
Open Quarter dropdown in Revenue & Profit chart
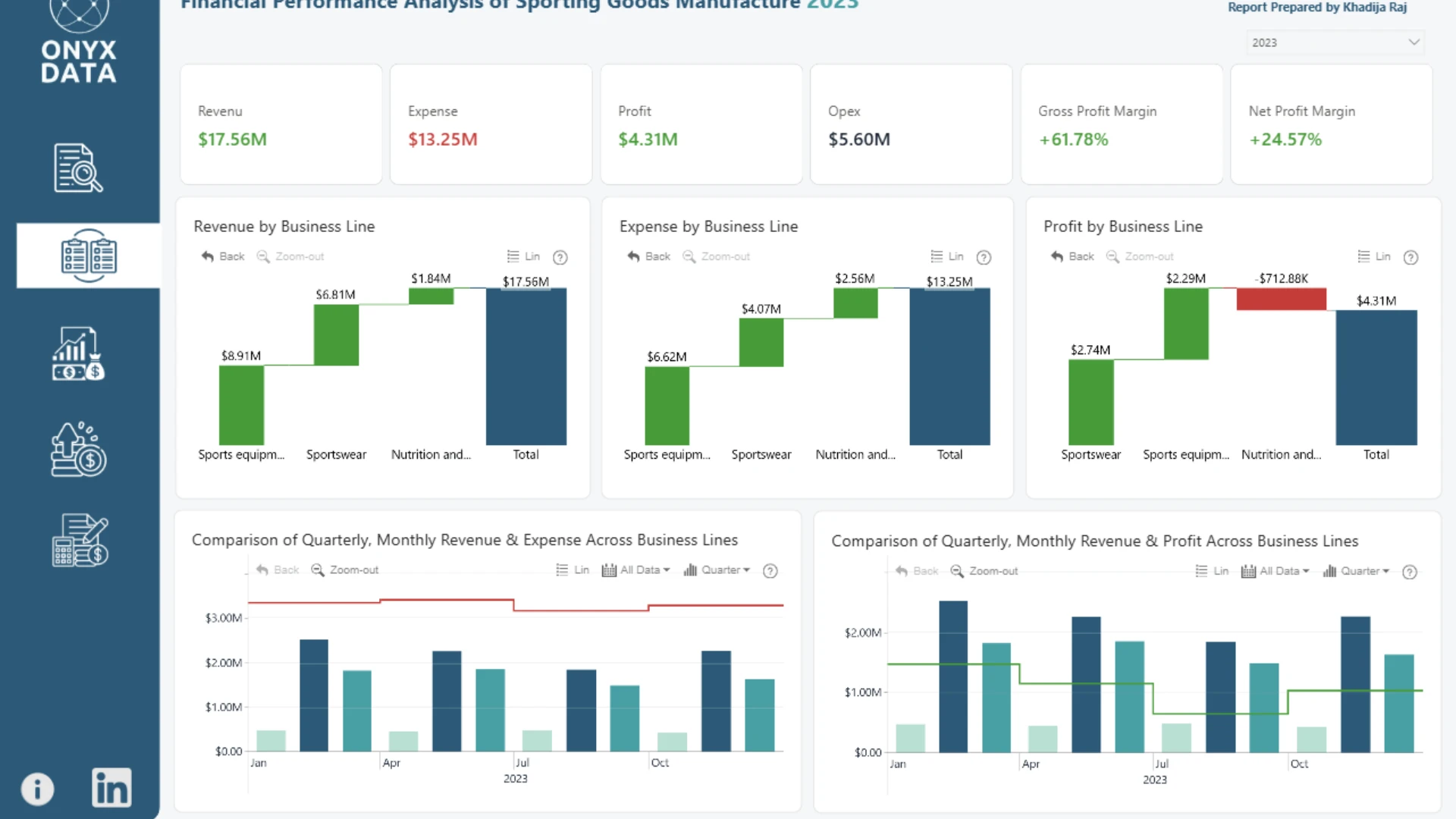[1356, 571]
